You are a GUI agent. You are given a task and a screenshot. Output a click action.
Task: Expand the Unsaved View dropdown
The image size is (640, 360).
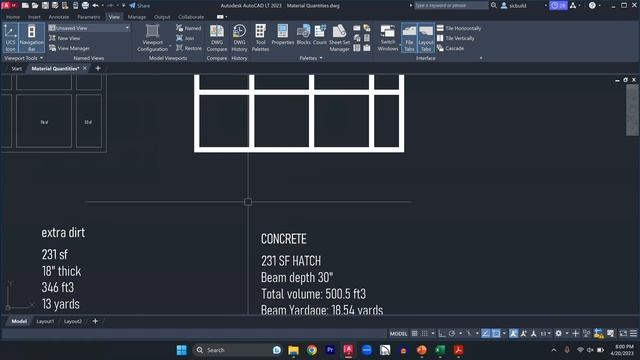127,28
